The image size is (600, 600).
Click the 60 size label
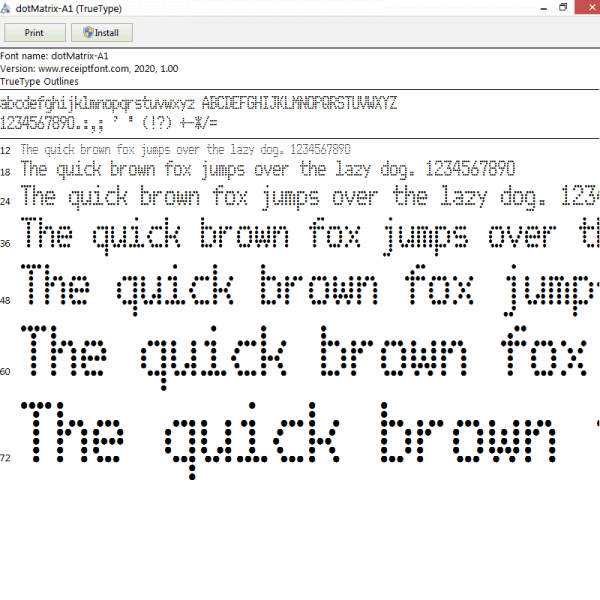tap(6, 372)
